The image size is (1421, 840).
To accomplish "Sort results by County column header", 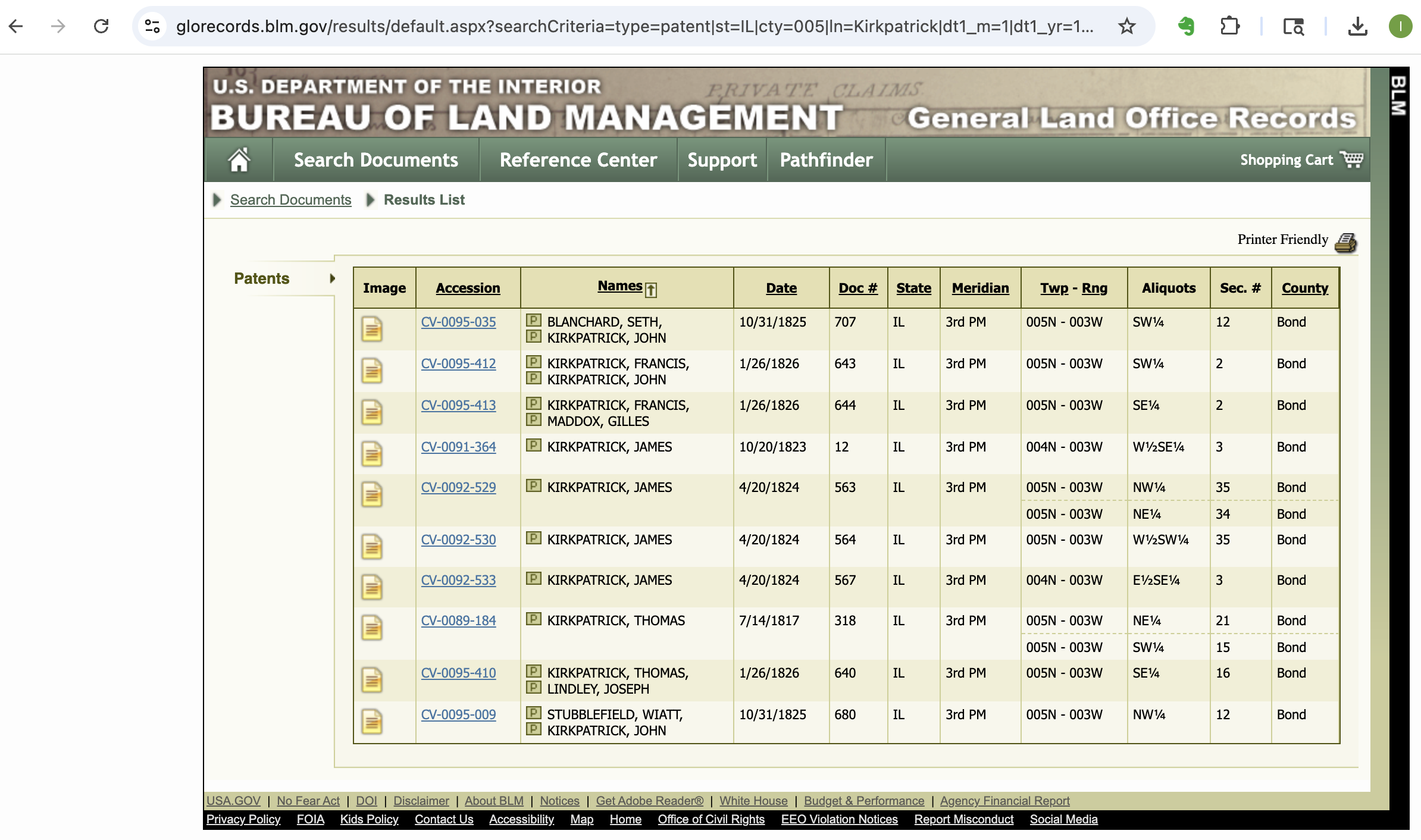I will click(1304, 288).
